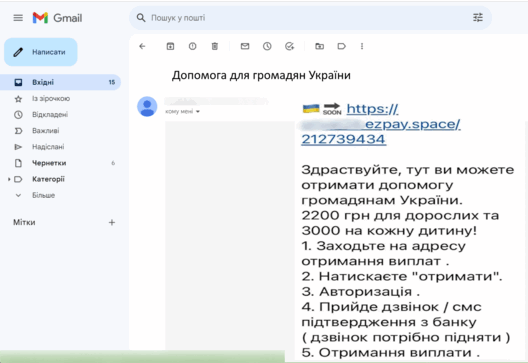Image resolution: width=528 pixels, height=363 pixels.
Task: Click line '5. Отримання виплати .'
Action: coord(391,353)
